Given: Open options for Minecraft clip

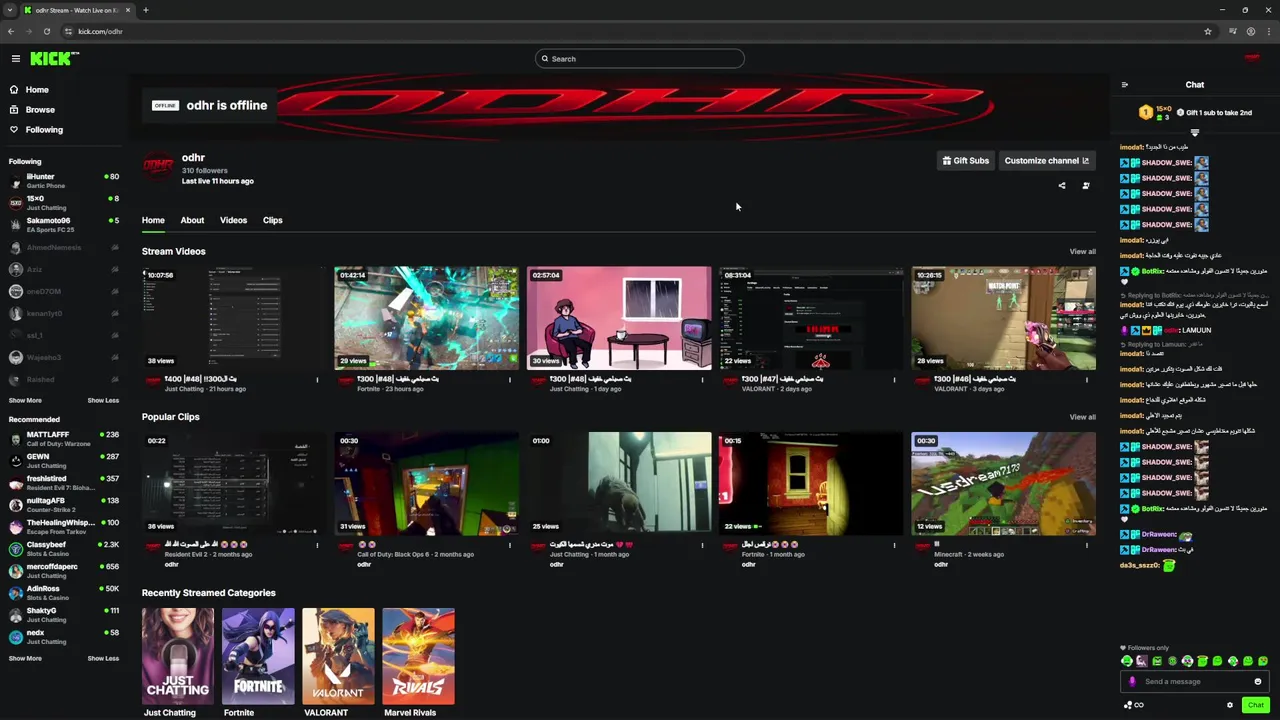Looking at the screenshot, I should (x=1087, y=546).
